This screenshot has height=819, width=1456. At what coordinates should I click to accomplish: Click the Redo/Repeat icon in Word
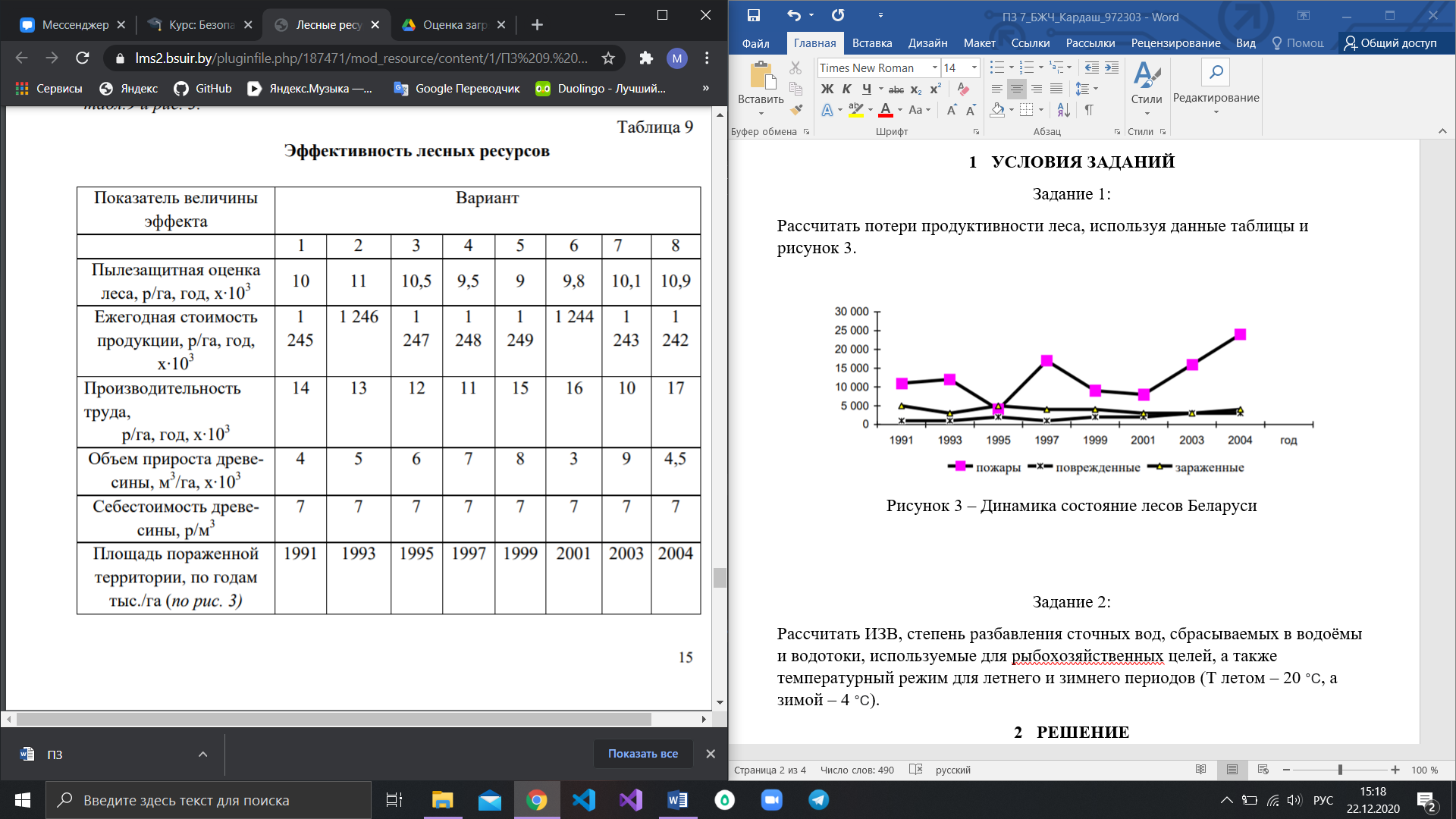(x=838, y=16)
